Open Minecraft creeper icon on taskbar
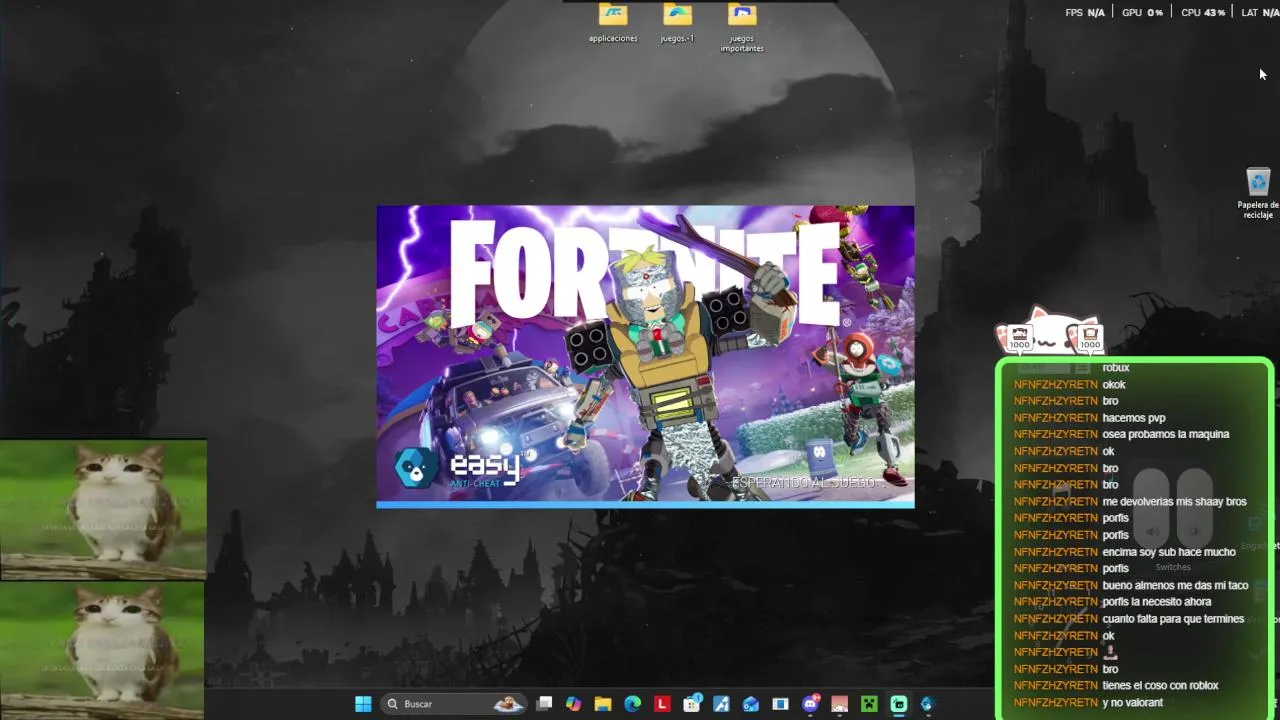Image resolution: width=1280 pixels, height=720 pixels. (869, 704)
